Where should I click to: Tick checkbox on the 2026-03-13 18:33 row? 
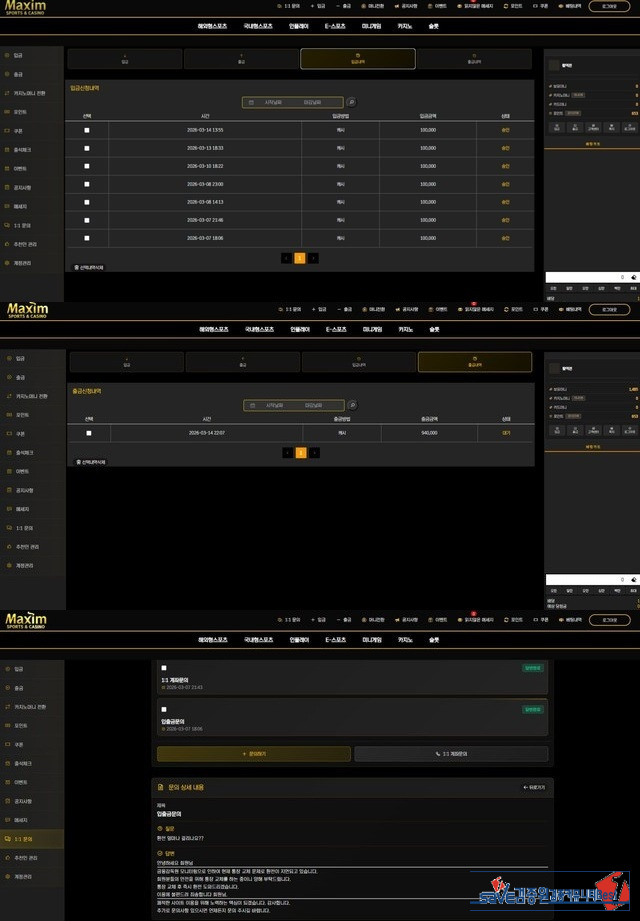(87, 149)
